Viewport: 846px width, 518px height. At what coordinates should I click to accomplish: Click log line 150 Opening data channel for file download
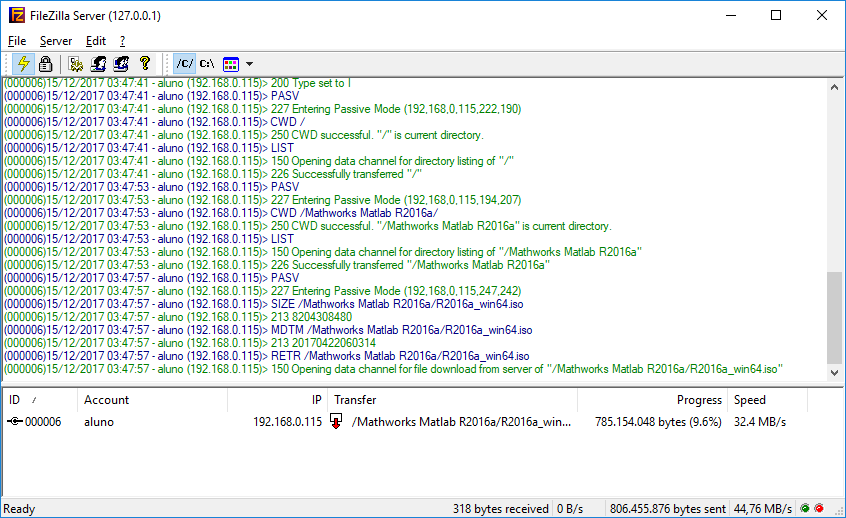[x=393, y=369]
